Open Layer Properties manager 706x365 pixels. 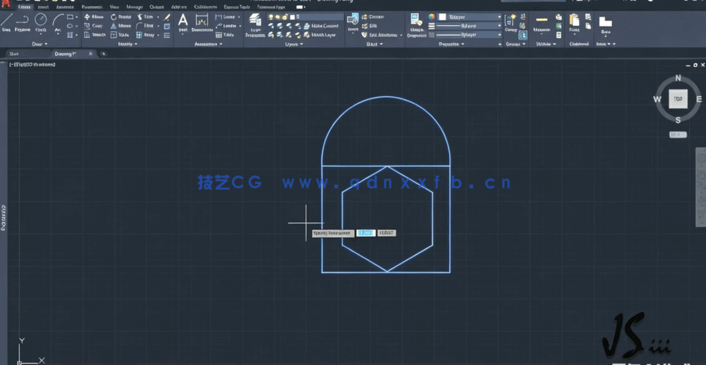coord(255,25)
